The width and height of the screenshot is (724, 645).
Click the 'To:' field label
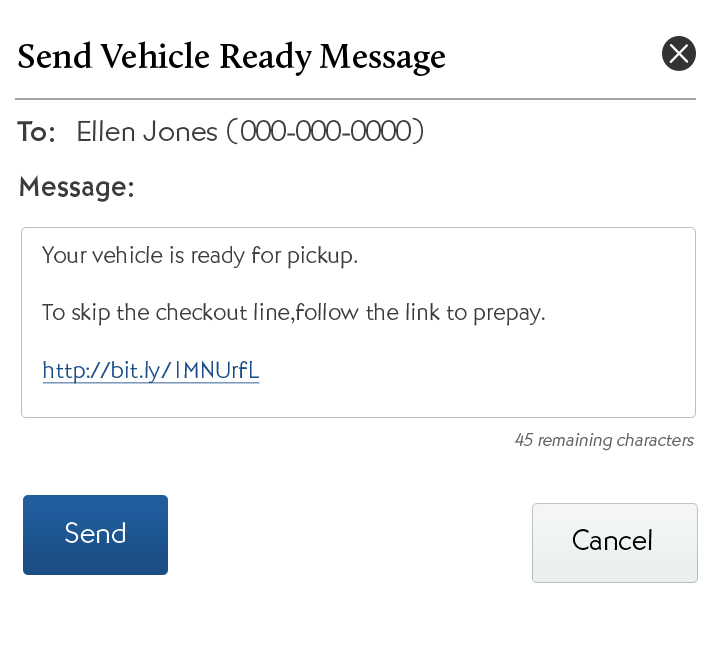pyautogui.click(x=37, y=132)
